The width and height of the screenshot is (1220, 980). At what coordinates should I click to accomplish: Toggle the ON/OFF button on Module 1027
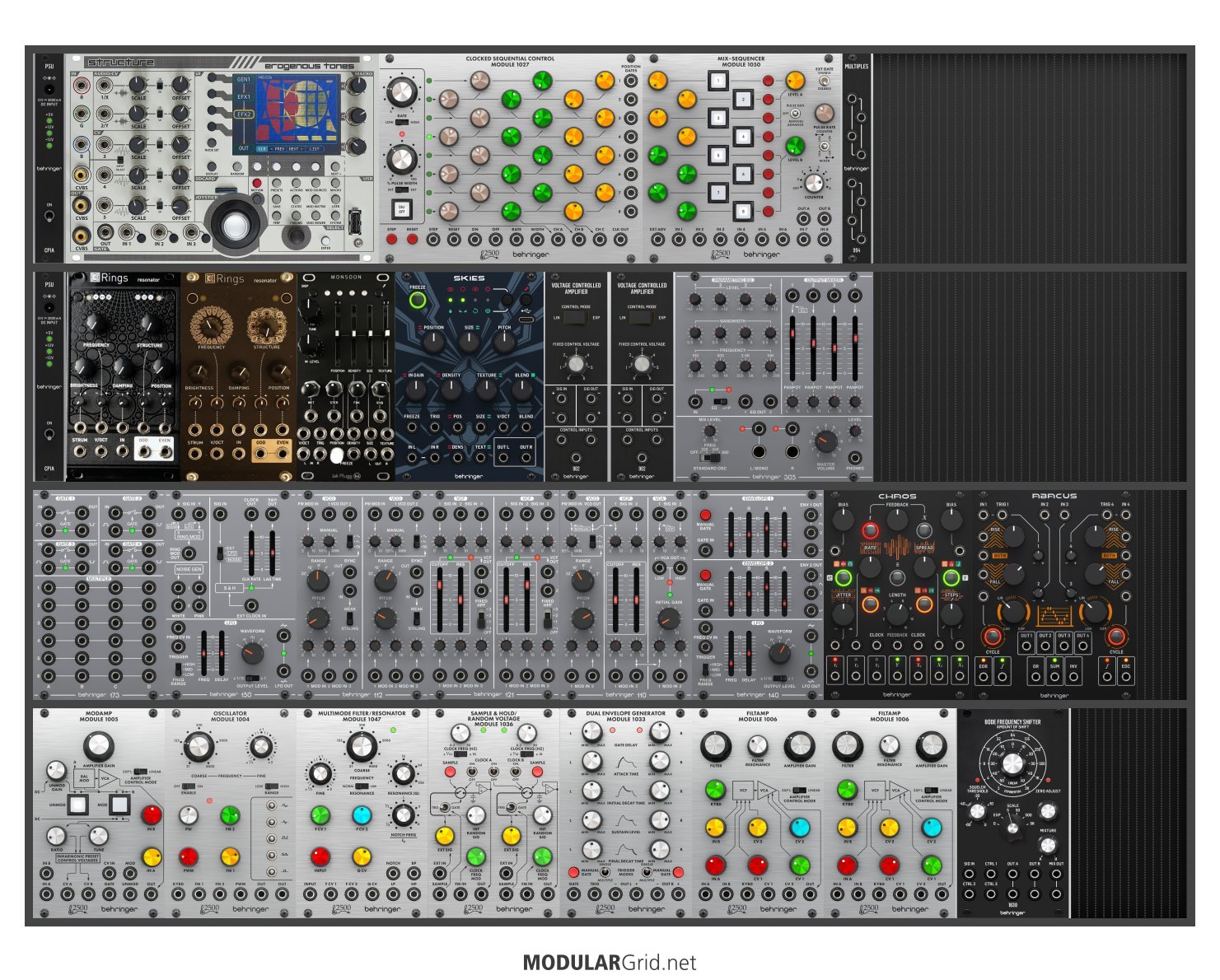401,208
